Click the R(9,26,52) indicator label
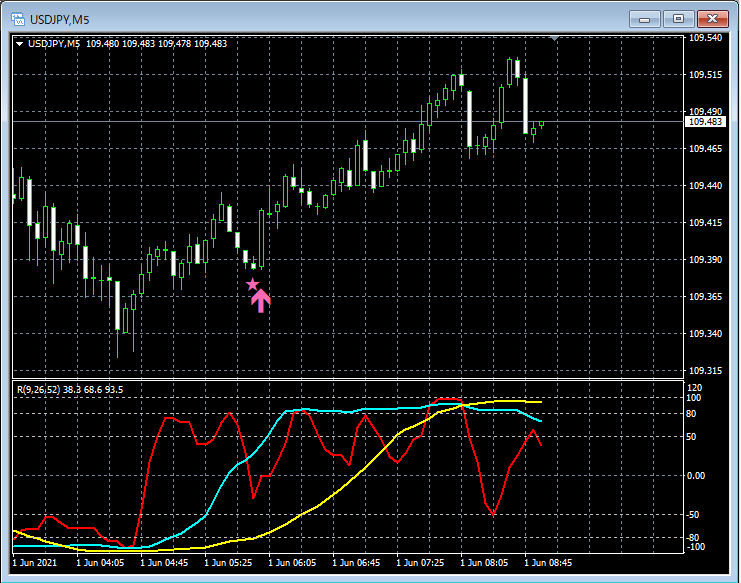This screenshot has width=741, height=583. coord(39,390)
